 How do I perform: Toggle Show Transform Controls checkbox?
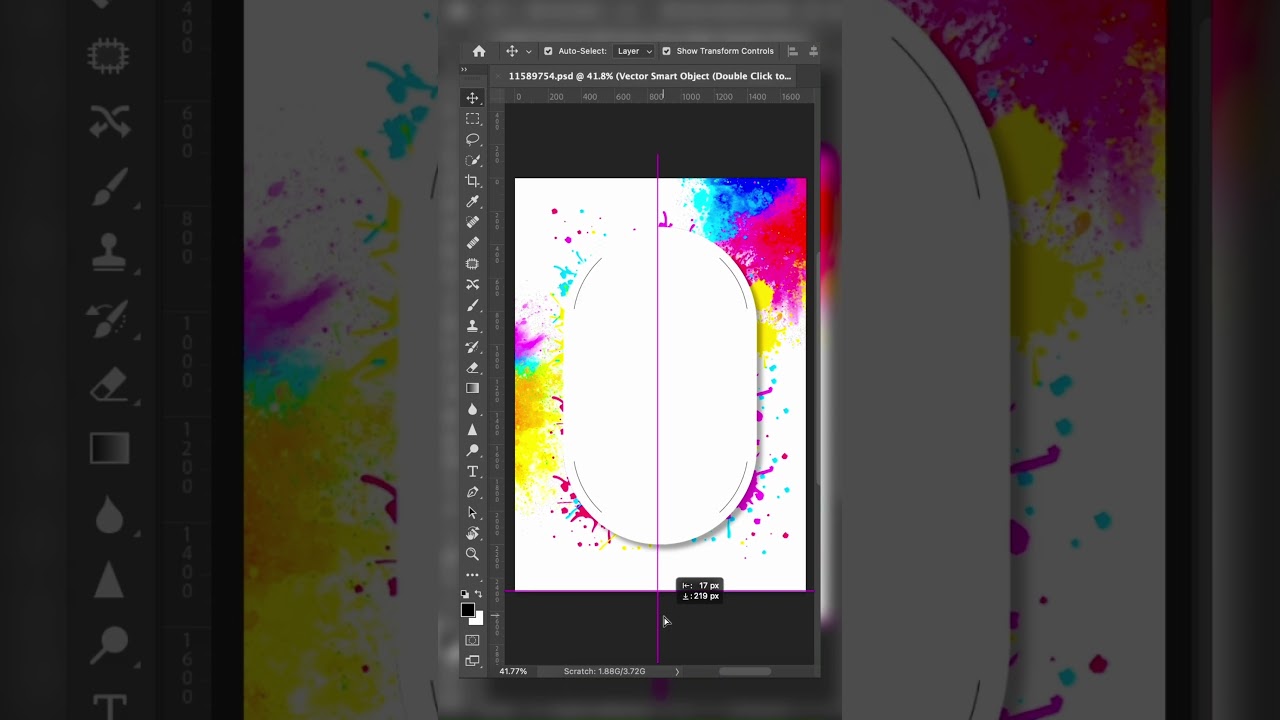[666, 51]
